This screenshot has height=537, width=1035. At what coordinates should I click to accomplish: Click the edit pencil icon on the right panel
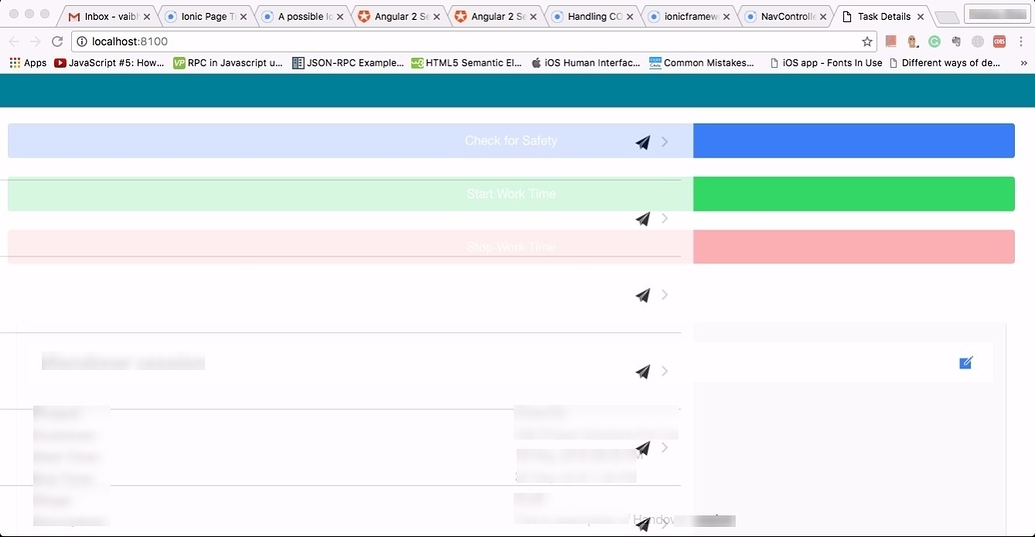tap(966, 362)
